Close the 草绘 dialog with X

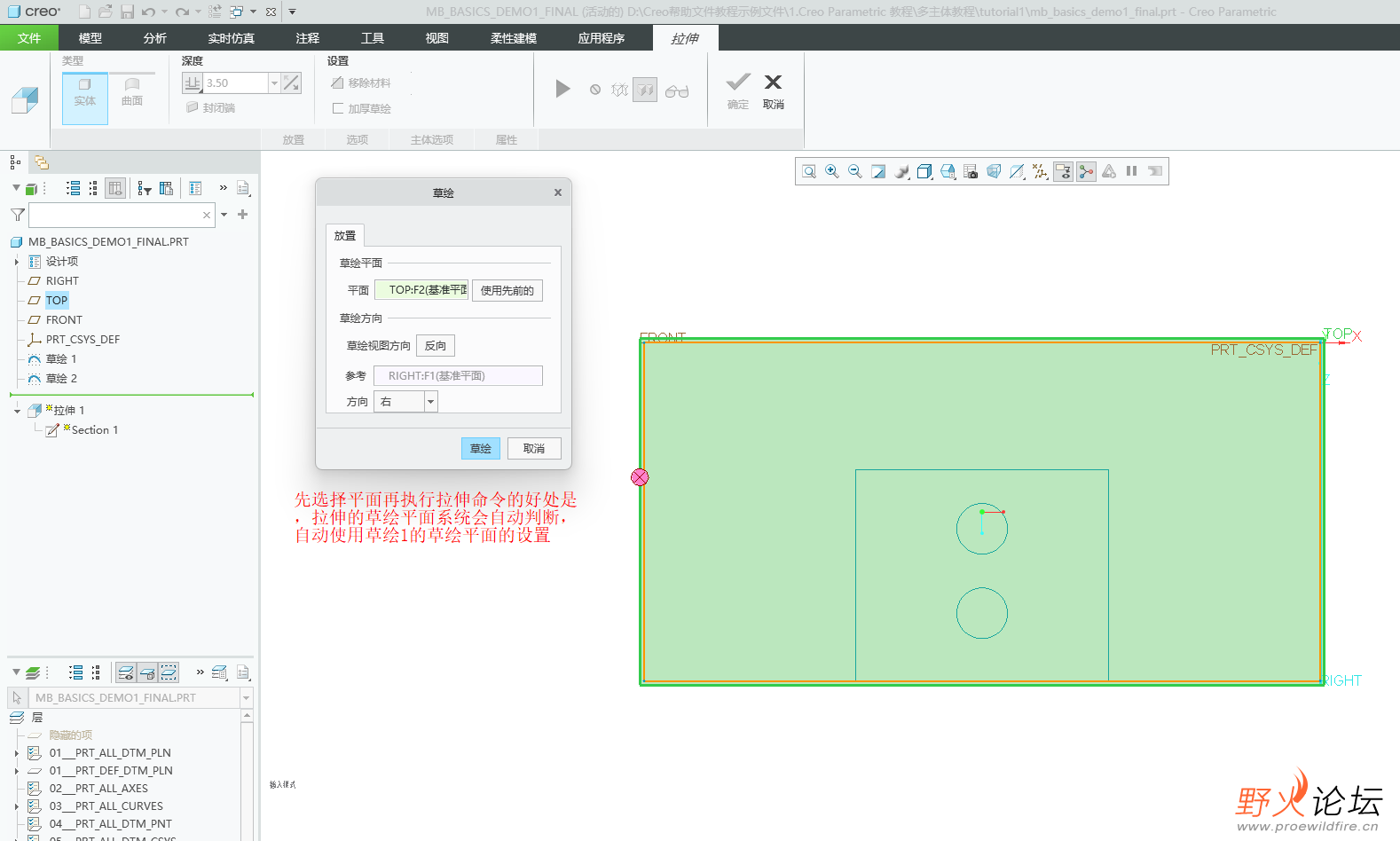tap(558, 193)
